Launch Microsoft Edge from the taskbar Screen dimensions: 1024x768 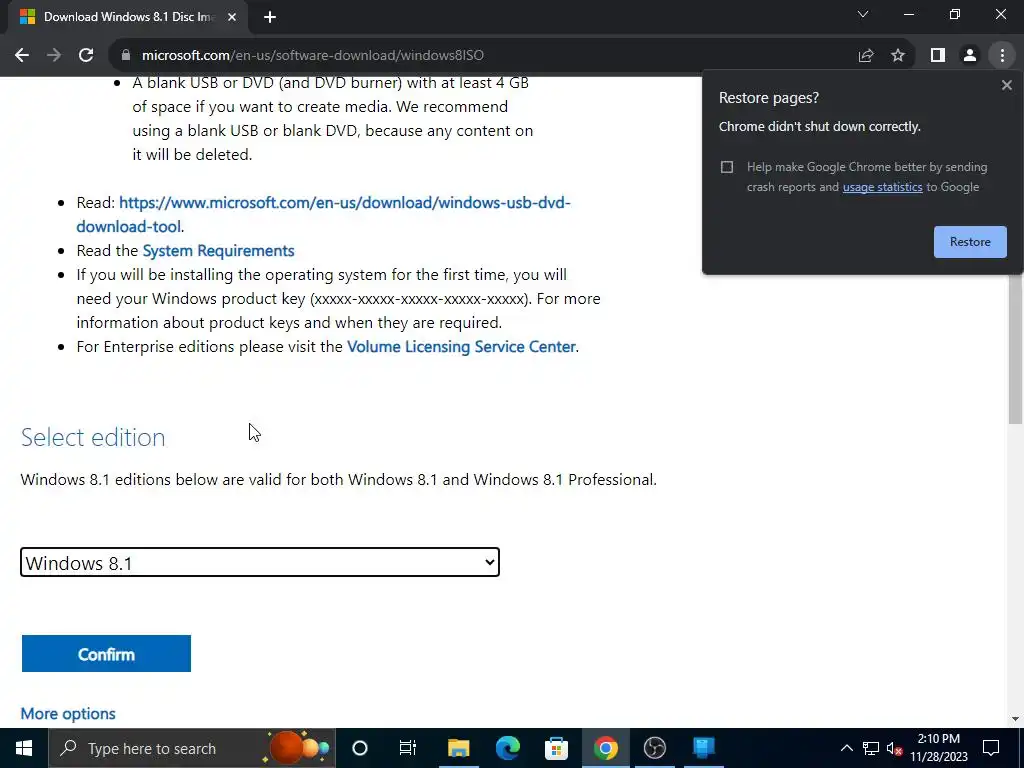click(507, 748)
